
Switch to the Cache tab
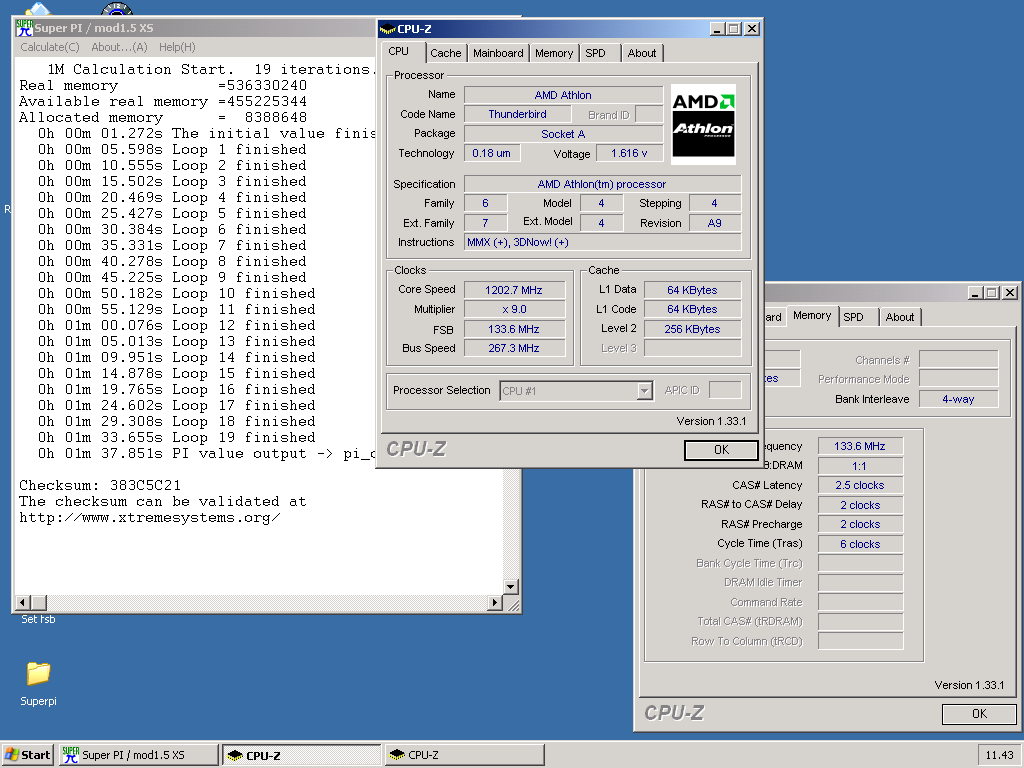pyautogui.click(x=445, y=53)
